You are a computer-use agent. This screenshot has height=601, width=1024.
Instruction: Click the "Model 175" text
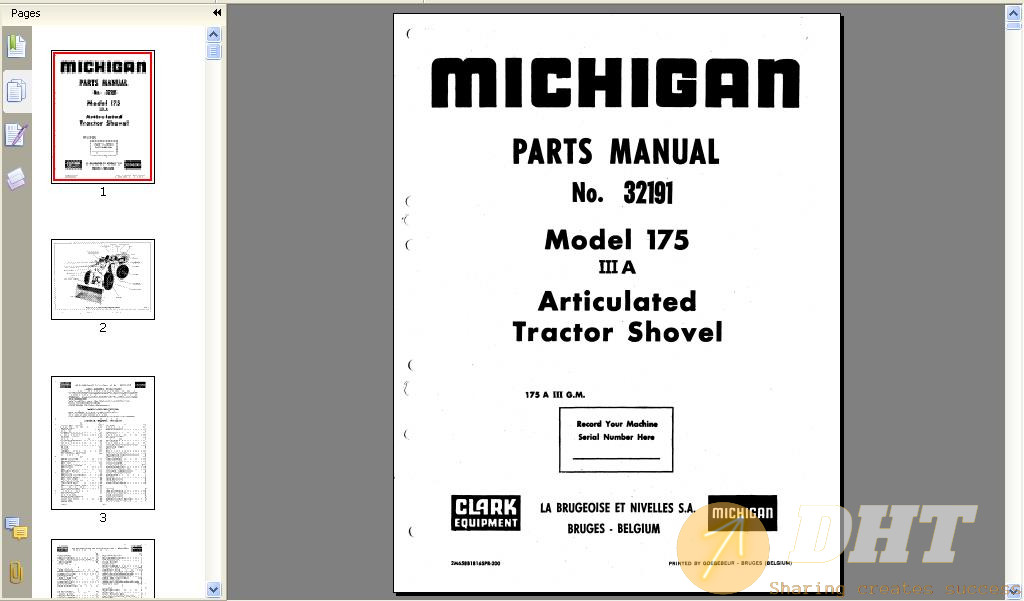click(616, 240)
